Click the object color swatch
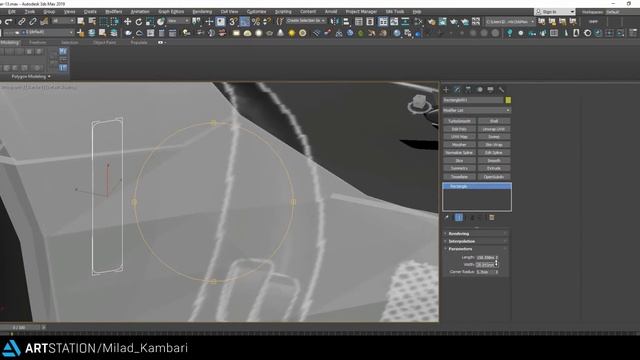This screenshot has height=360, width=640. (508, 100)
